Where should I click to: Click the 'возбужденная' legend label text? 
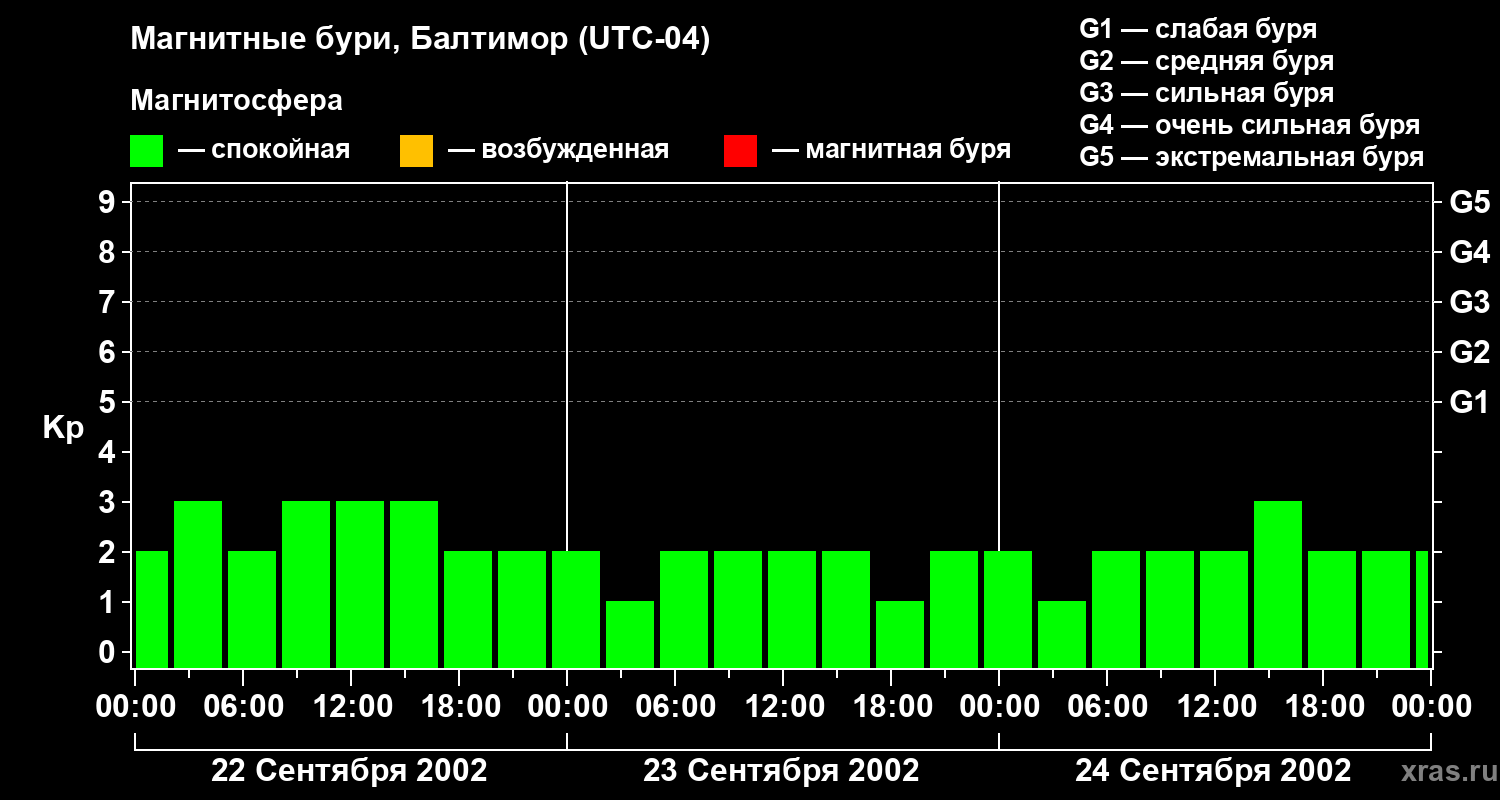575,150
